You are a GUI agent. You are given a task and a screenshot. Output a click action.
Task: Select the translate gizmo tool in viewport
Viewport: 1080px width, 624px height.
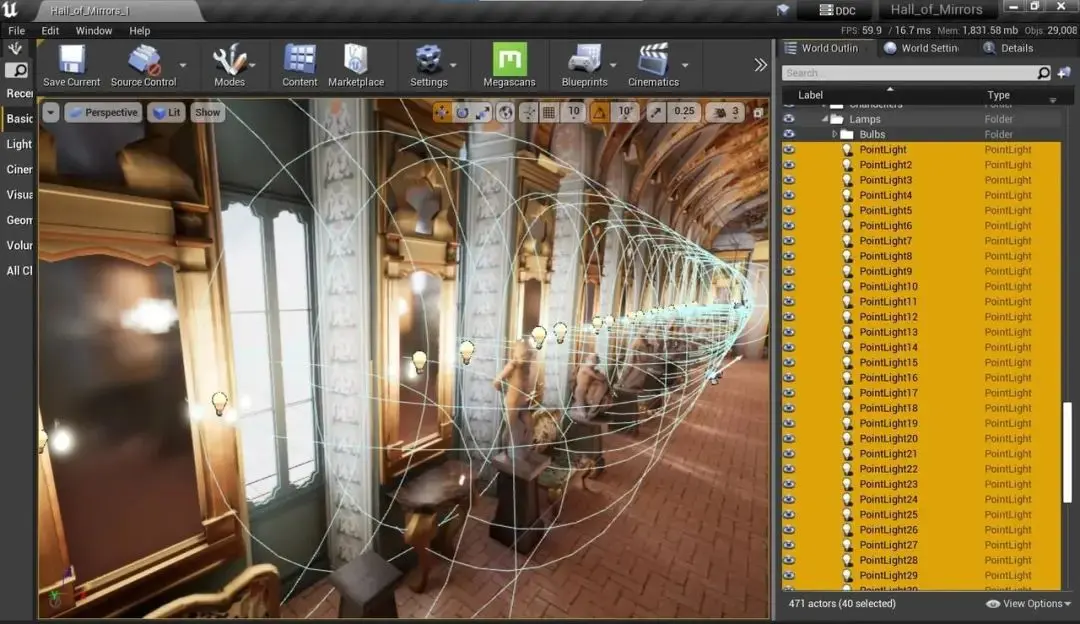coord(442,112)
